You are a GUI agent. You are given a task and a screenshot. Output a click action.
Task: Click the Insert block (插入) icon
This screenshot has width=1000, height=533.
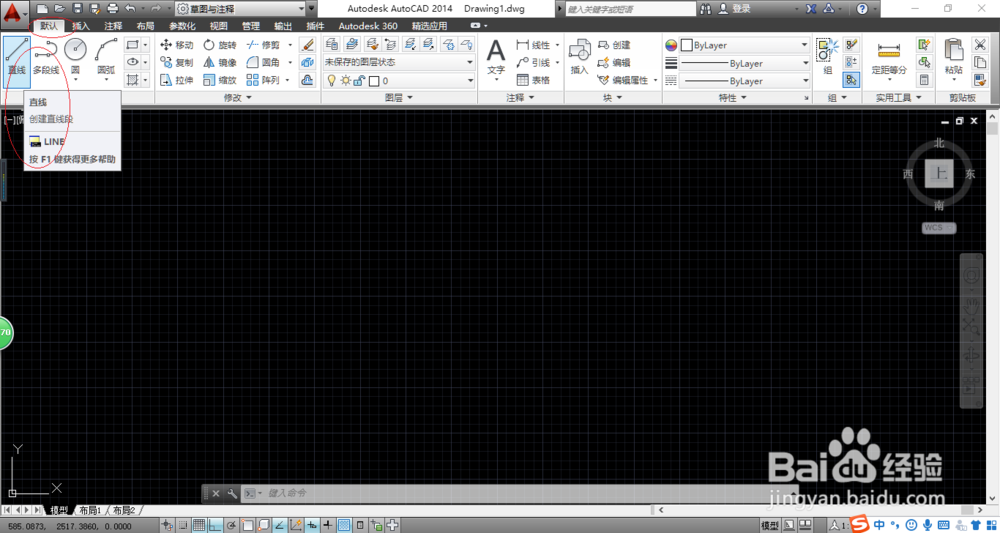(580, 57)
